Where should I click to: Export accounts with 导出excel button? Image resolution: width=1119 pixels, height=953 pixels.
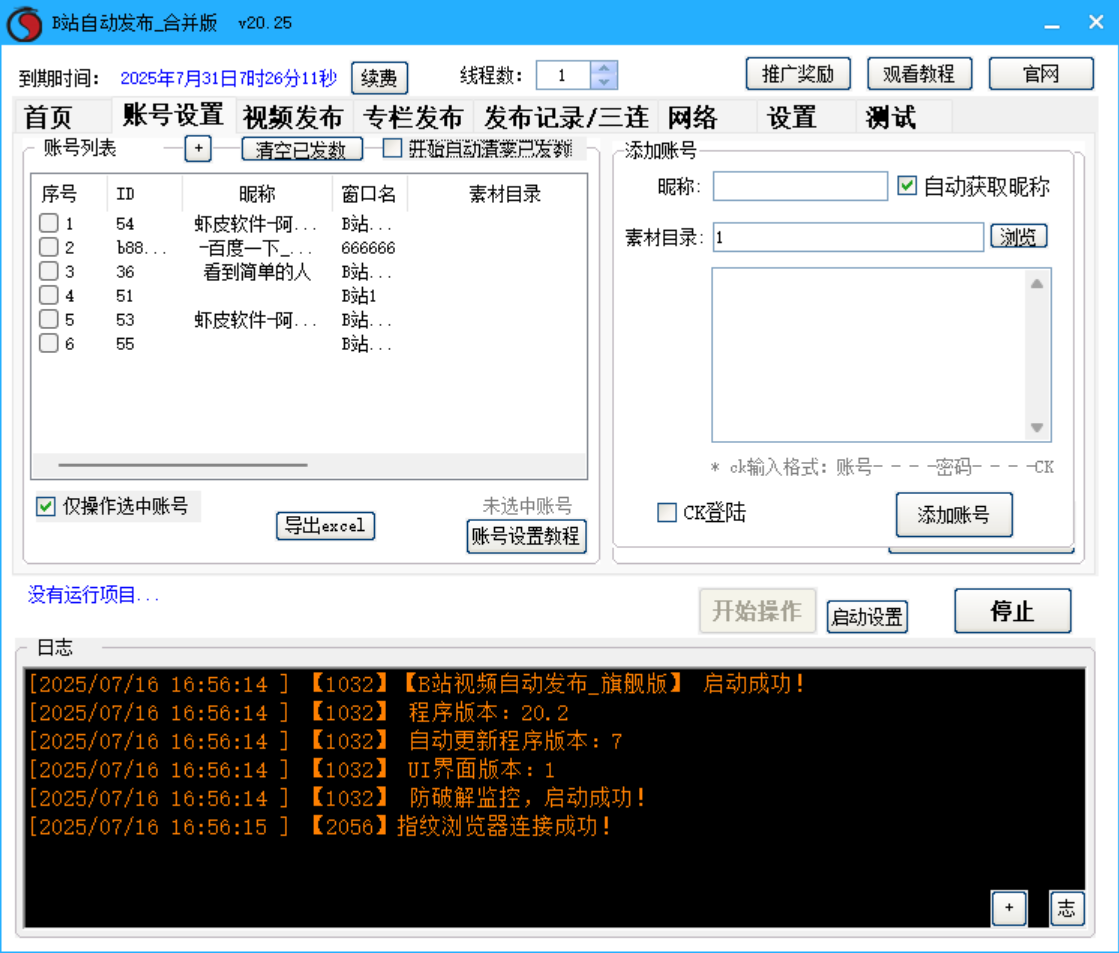coord(325,526)
